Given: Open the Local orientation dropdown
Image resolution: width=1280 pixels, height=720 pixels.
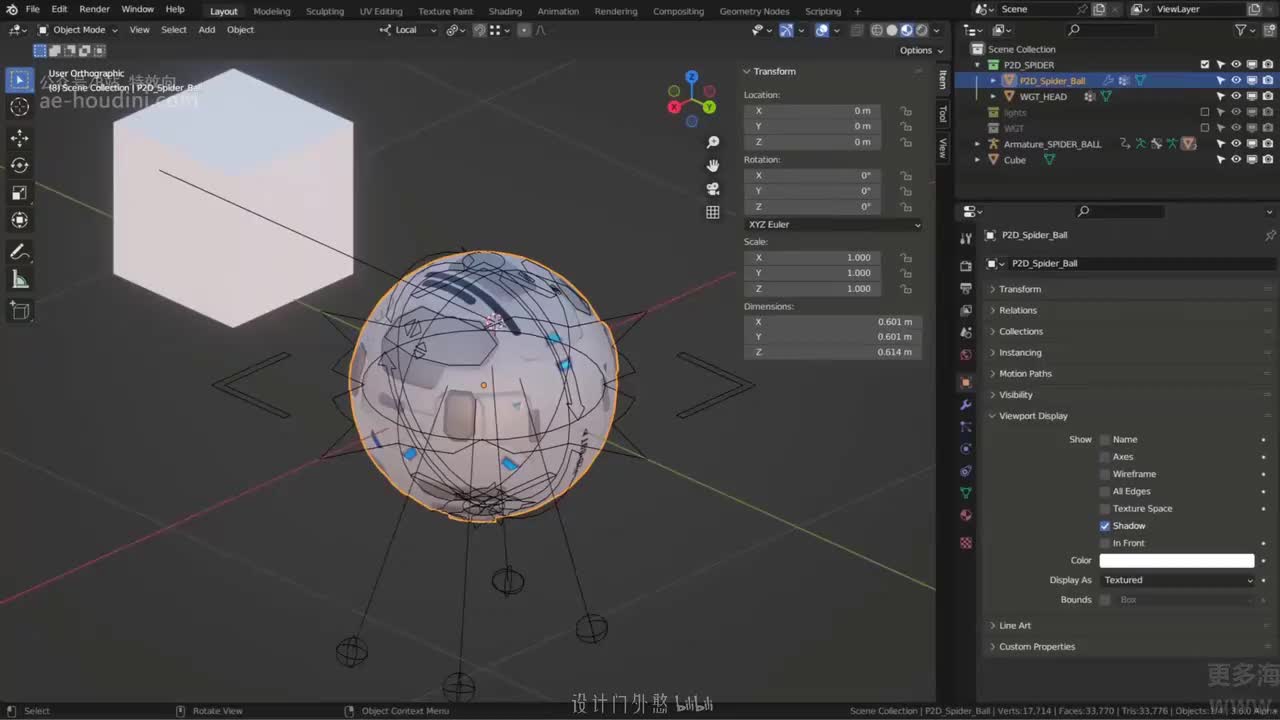Looking at the screenshot, I should point(409,30).
